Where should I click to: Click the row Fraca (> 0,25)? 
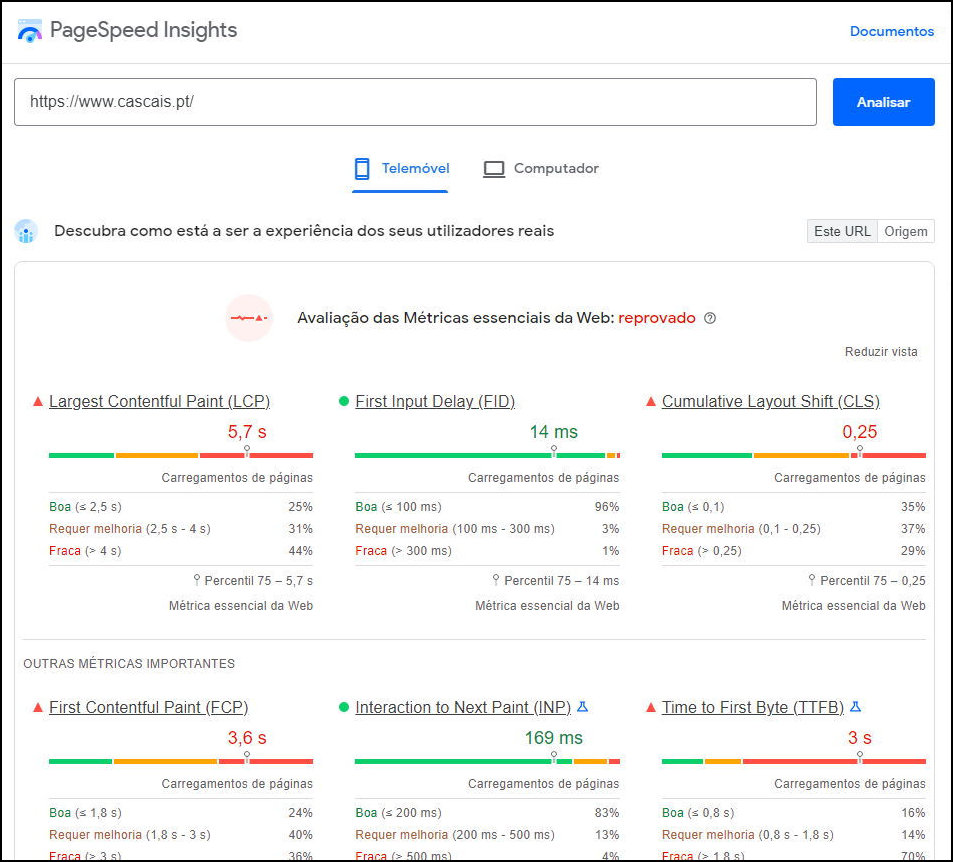(793, 550)
